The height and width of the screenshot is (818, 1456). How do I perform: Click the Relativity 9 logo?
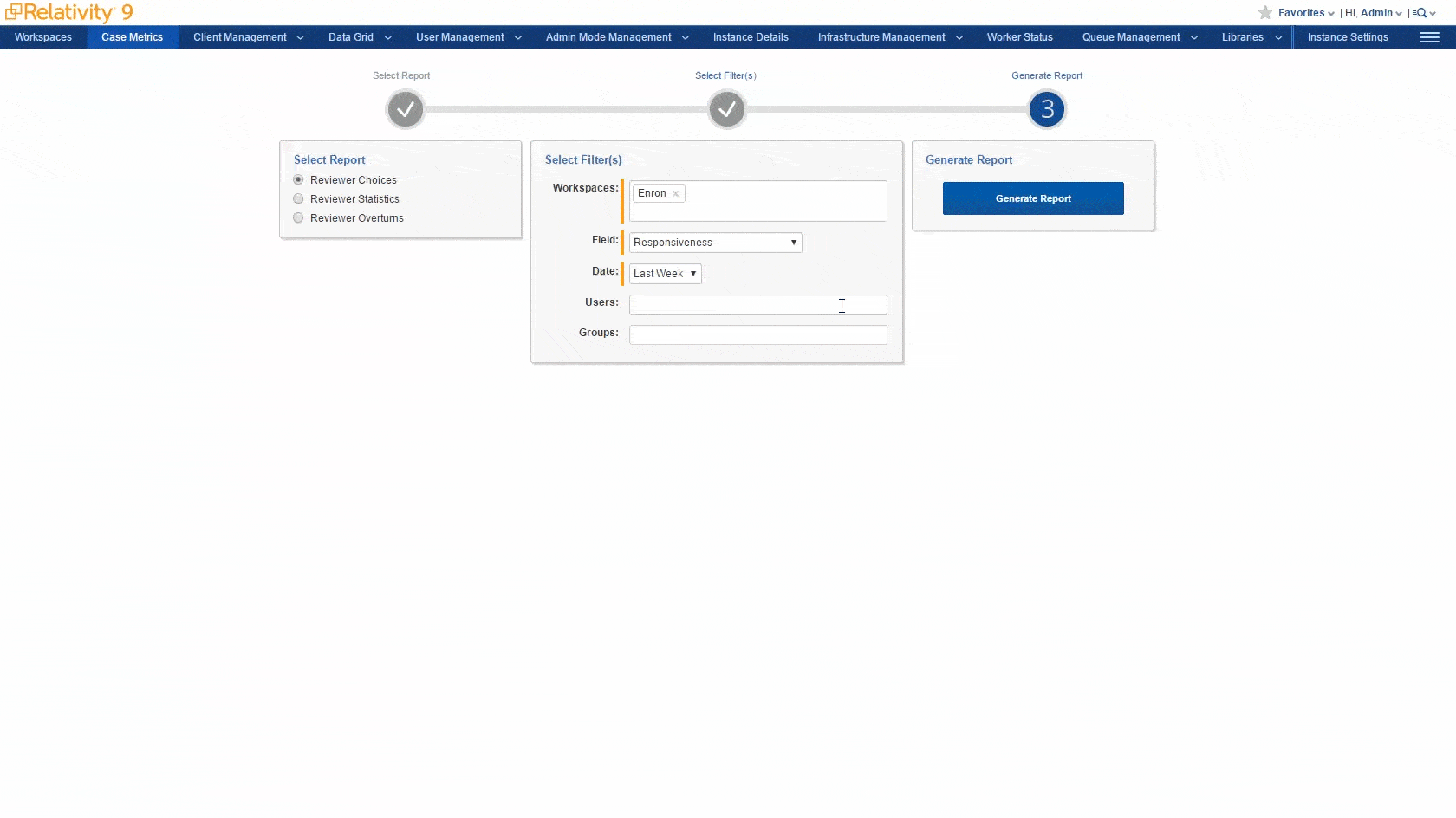[x=69, y=12]
